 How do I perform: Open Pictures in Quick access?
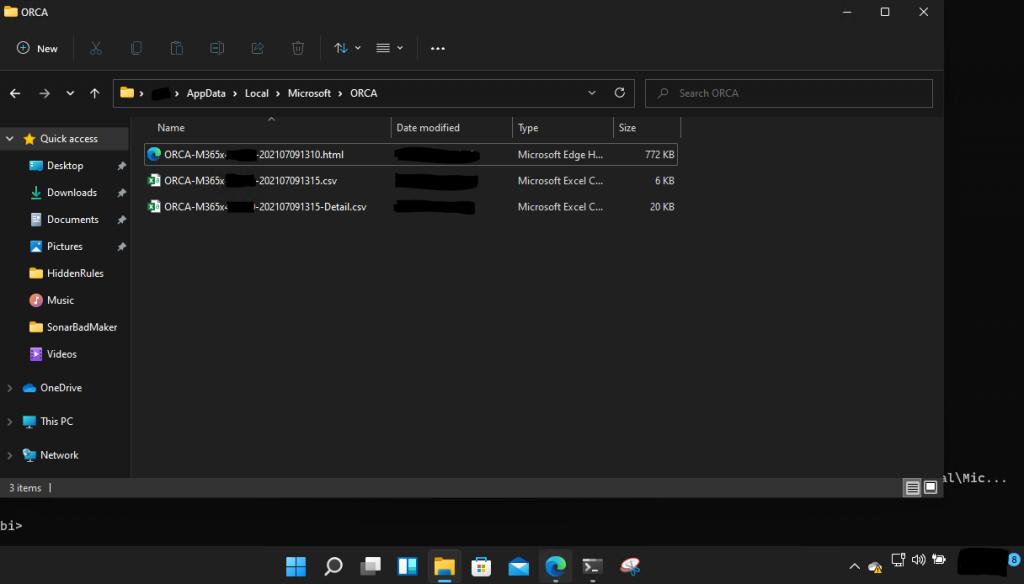coord(65,246)
